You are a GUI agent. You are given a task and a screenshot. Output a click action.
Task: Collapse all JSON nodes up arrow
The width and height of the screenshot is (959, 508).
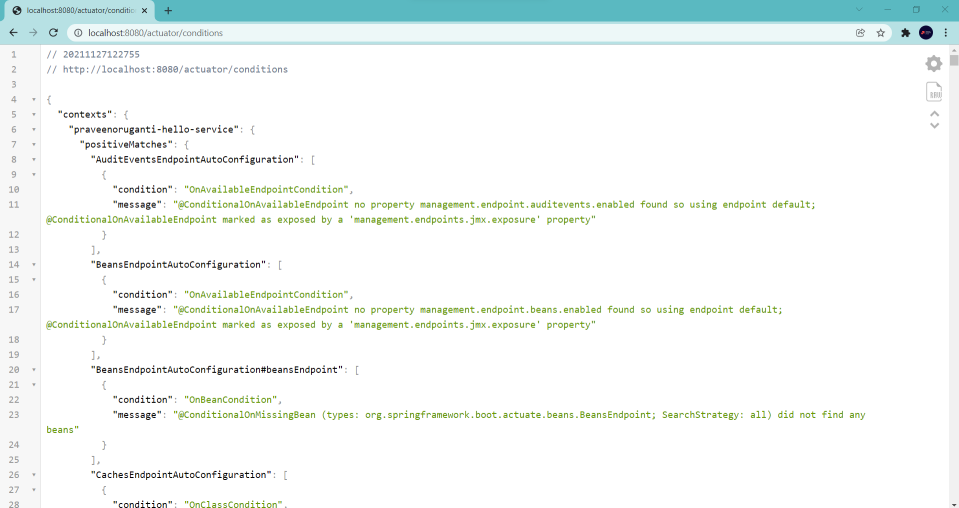[935, 114]
